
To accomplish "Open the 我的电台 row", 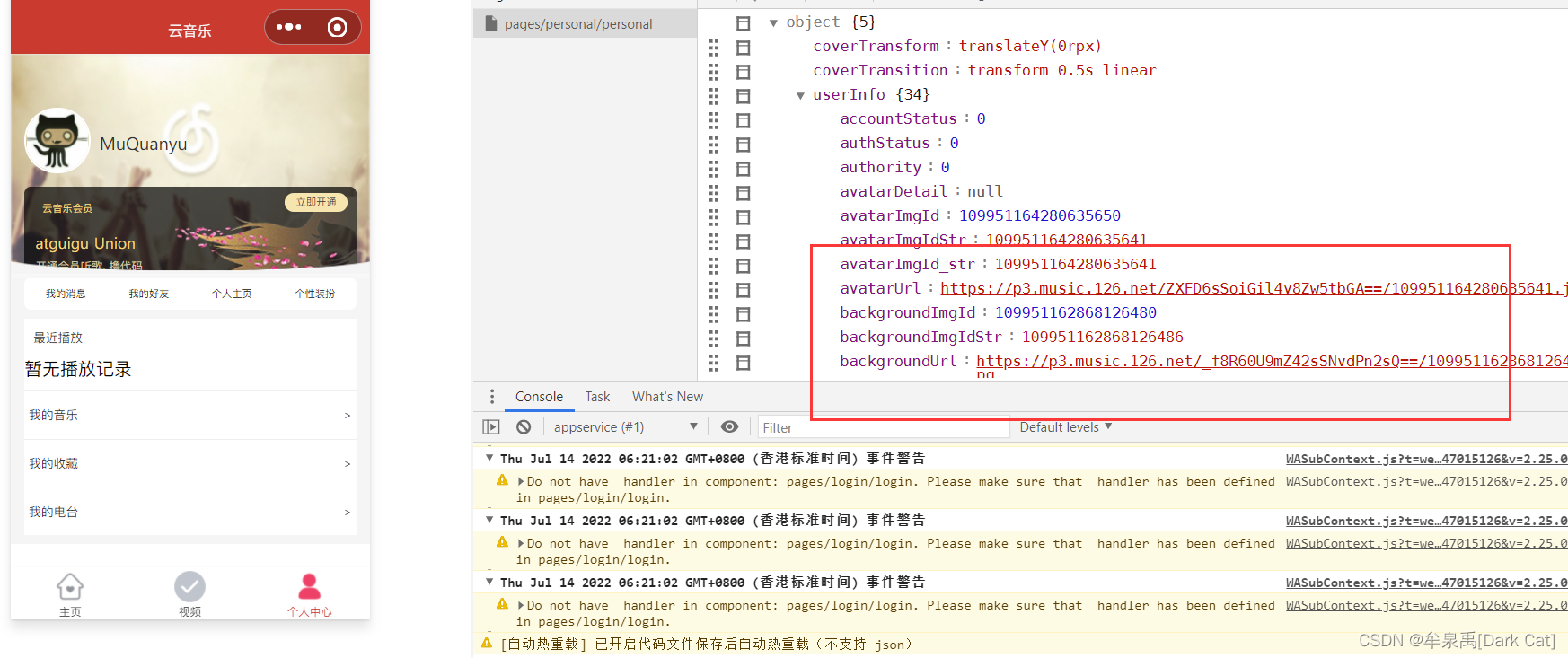I will (190, 512).
